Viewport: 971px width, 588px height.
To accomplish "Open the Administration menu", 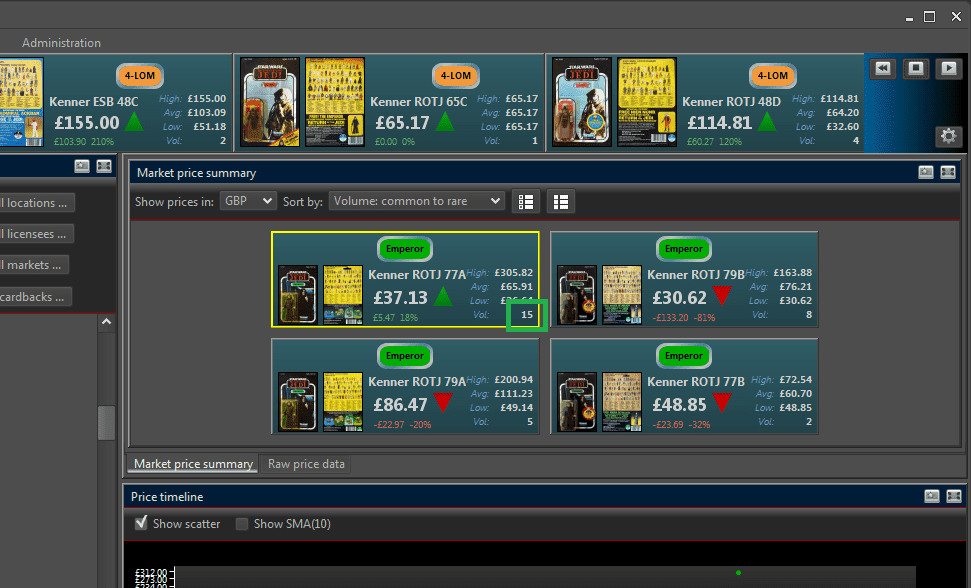I will point(61,43).
